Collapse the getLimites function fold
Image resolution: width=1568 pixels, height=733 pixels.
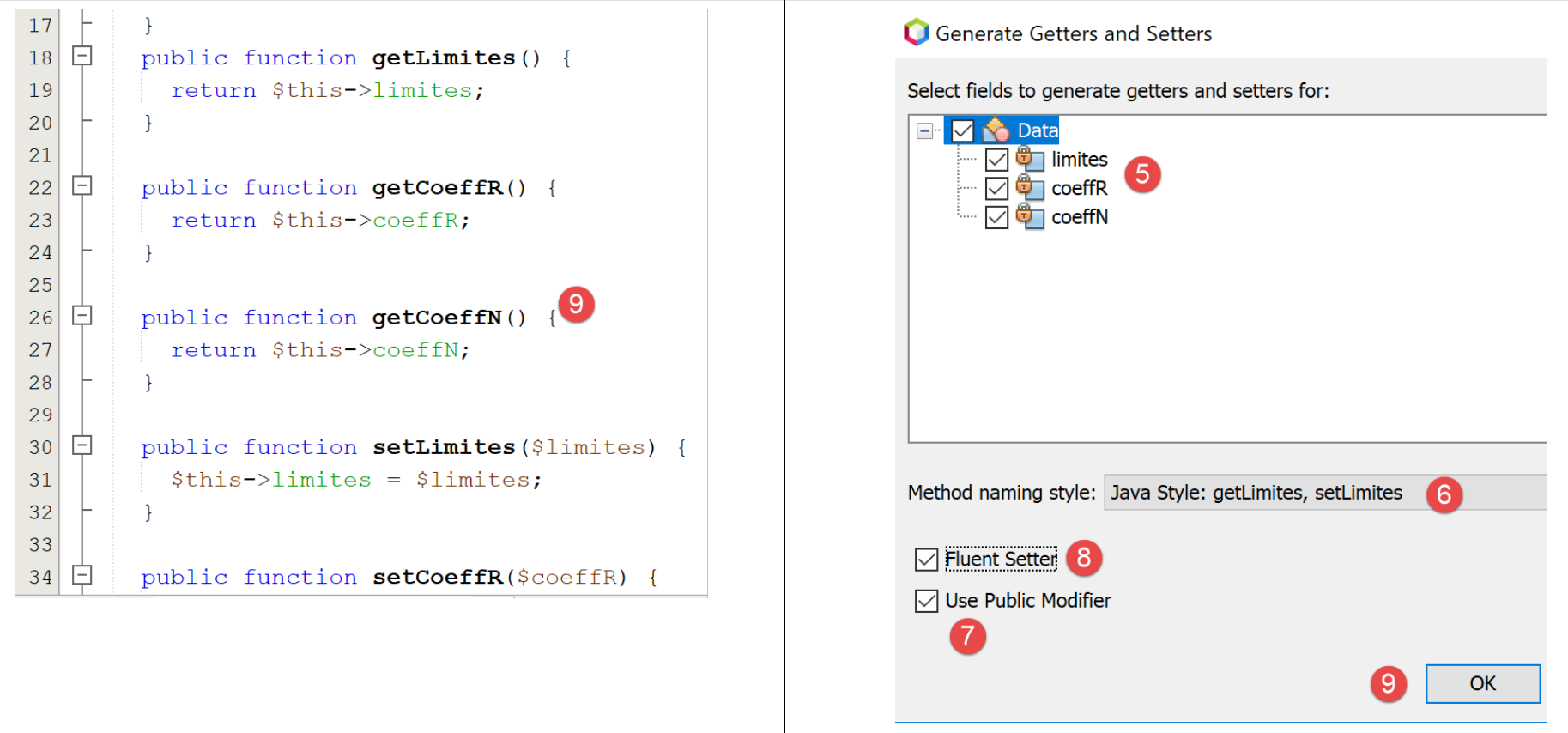[x=82, y=56]
